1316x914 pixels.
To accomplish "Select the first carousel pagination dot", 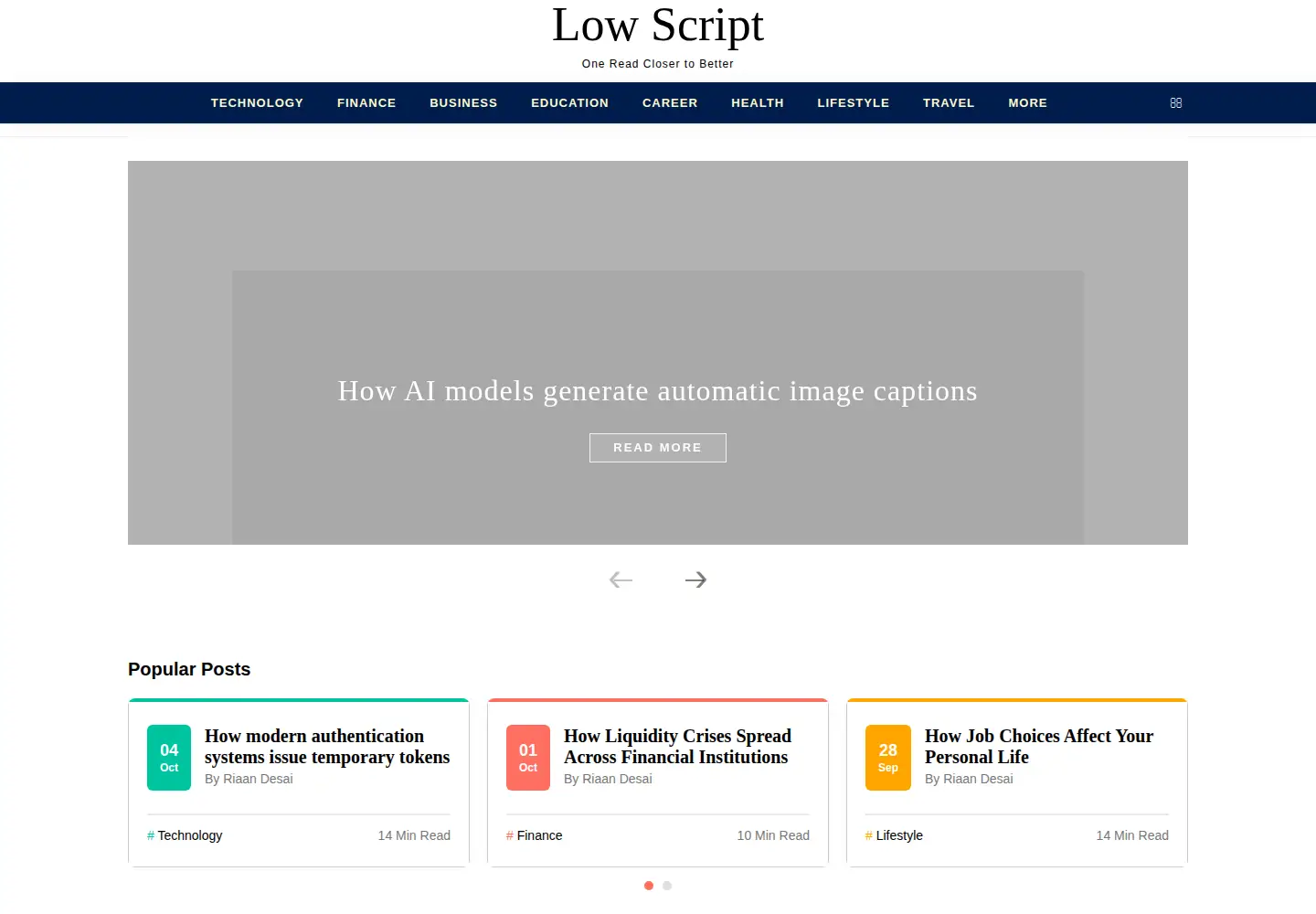I will pyautogui.click(x=649, y=886).
